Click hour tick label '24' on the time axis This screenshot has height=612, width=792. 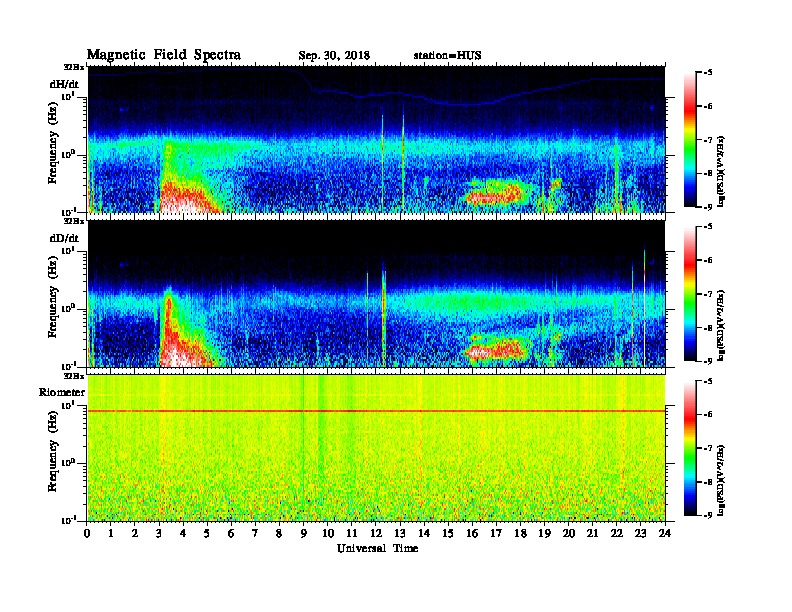(x=665, y=534)
